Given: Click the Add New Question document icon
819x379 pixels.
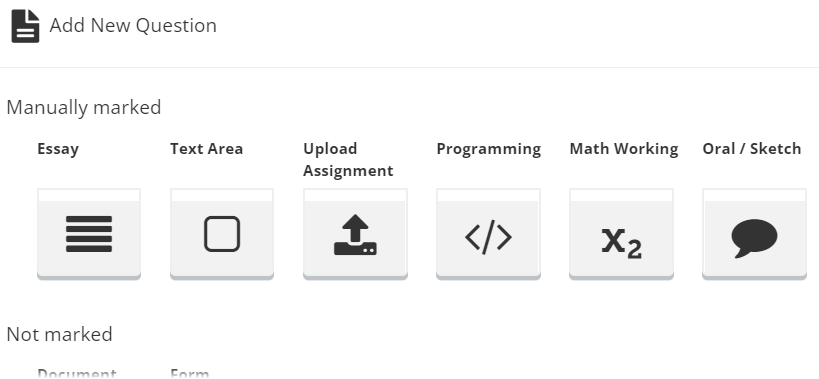Looking at the screenshot, I should (x=25, y=26).
